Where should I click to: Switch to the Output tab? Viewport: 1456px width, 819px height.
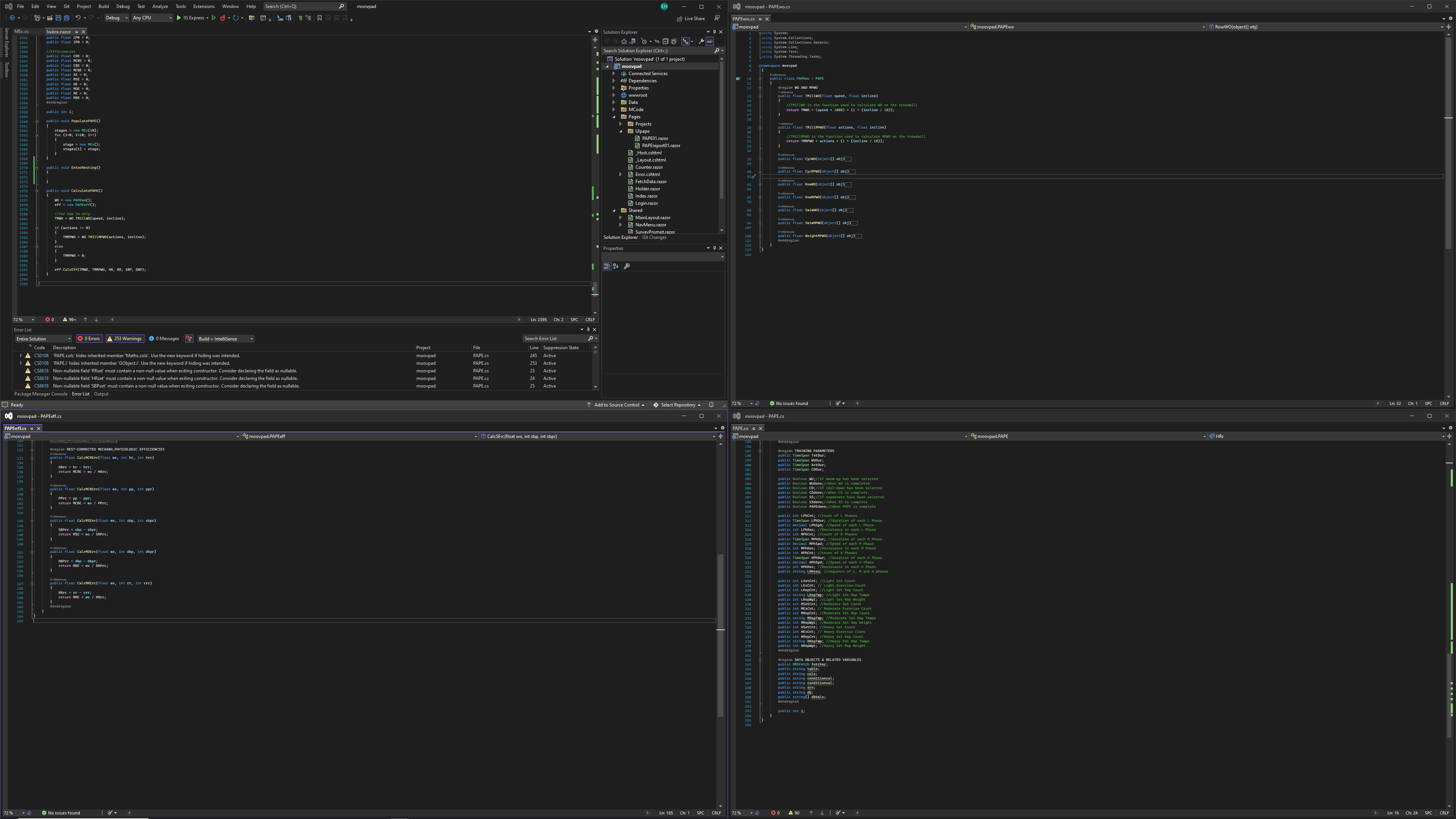101,394
